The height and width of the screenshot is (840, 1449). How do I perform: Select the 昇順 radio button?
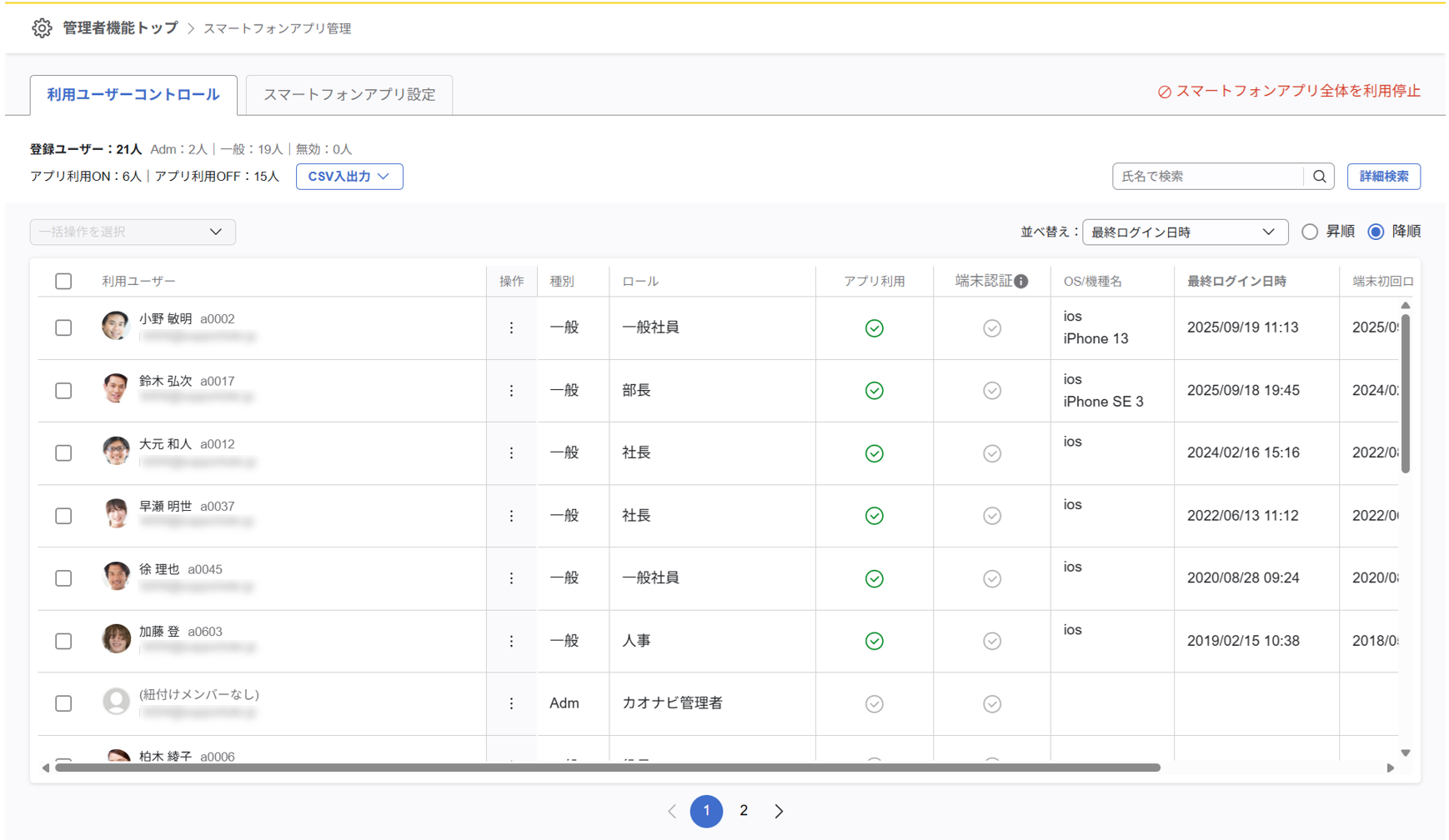coord(1310,232)
